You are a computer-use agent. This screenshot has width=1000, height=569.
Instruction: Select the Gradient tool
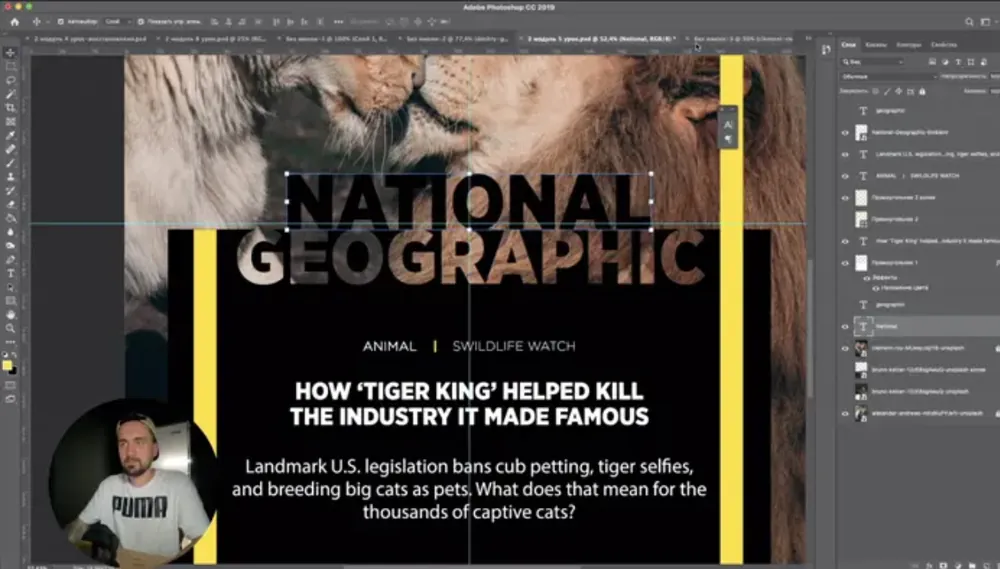(x=10, y=218)
